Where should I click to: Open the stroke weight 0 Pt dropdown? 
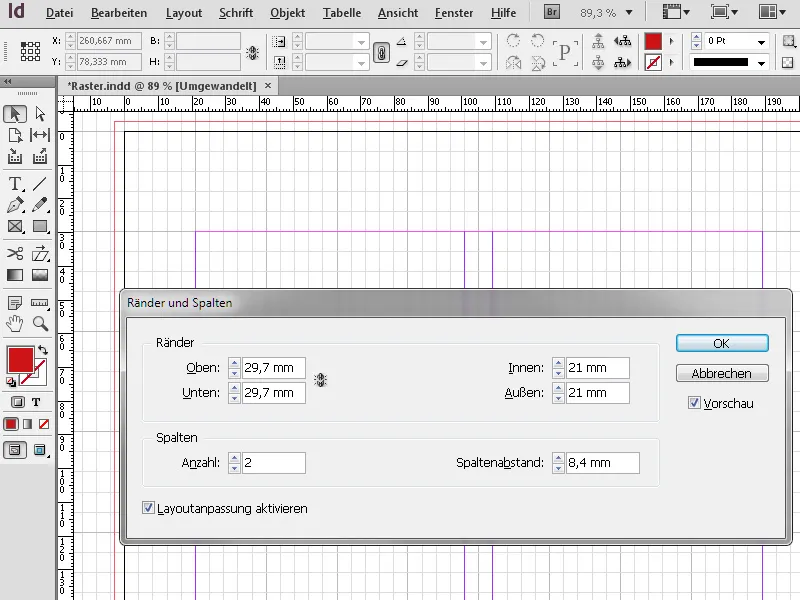click(761, 42)
